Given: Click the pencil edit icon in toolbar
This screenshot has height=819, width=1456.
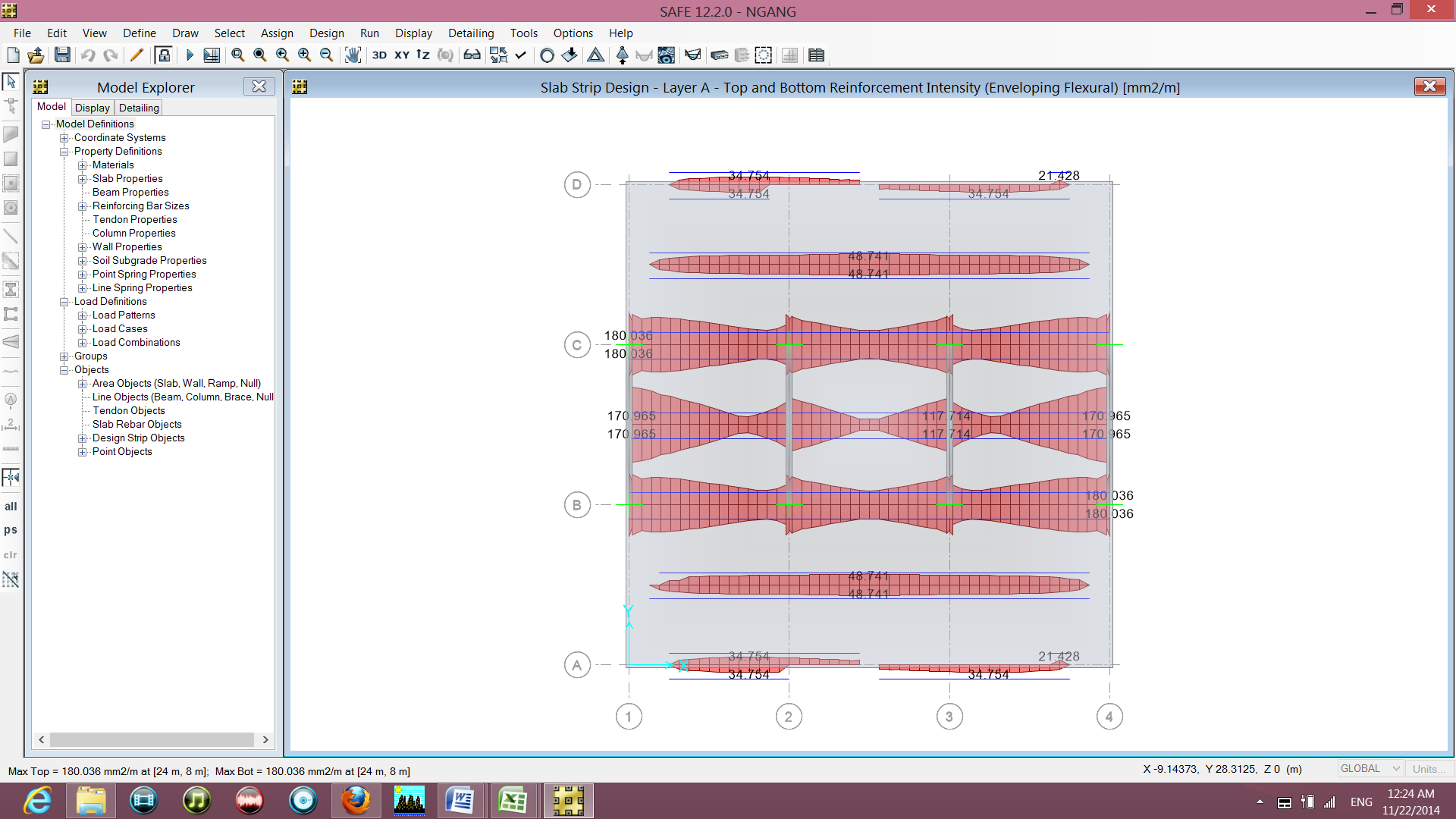Looking at the screenshot, I should [x=136, y=55].
